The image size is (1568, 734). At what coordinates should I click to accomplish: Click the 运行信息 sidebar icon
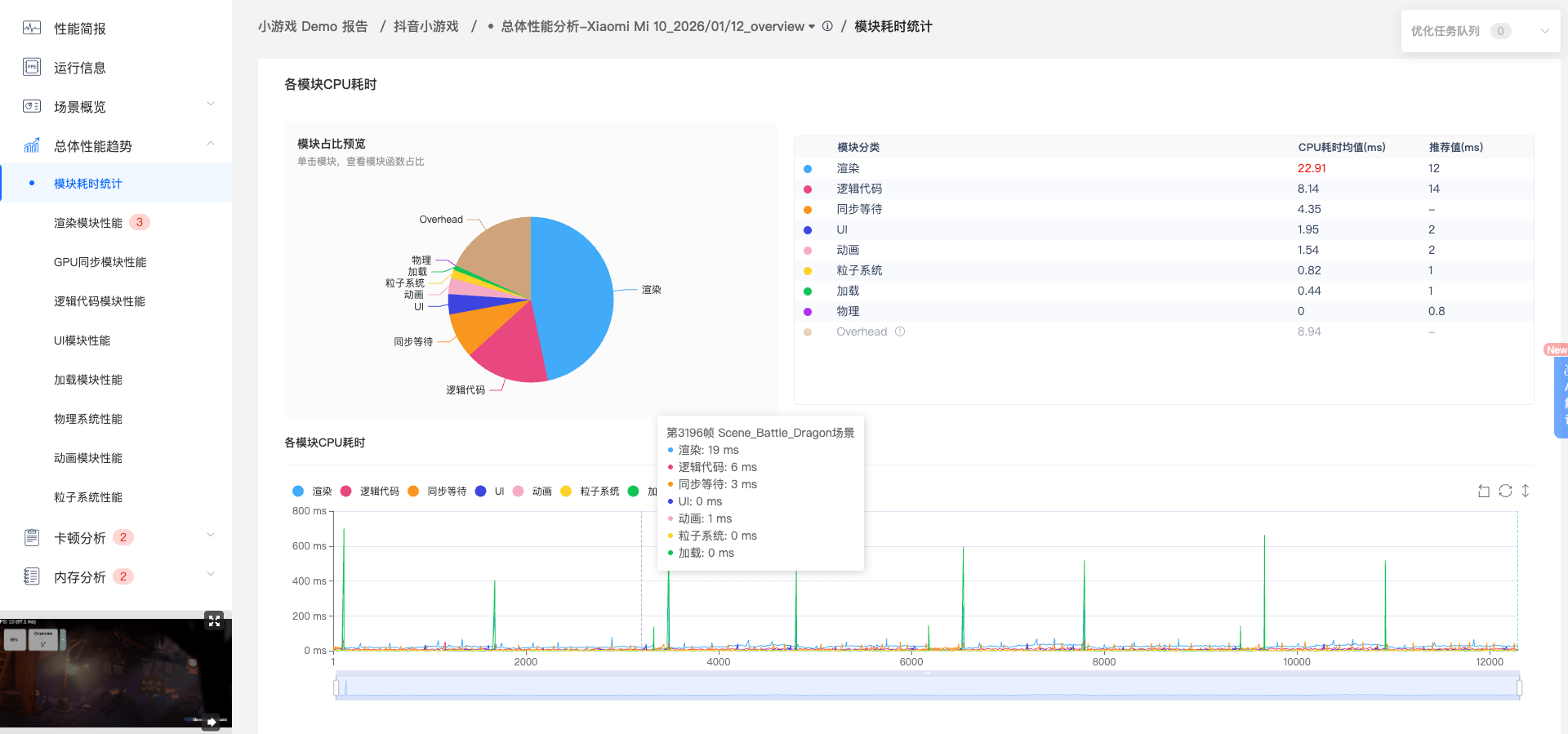[x=32, y=67]
